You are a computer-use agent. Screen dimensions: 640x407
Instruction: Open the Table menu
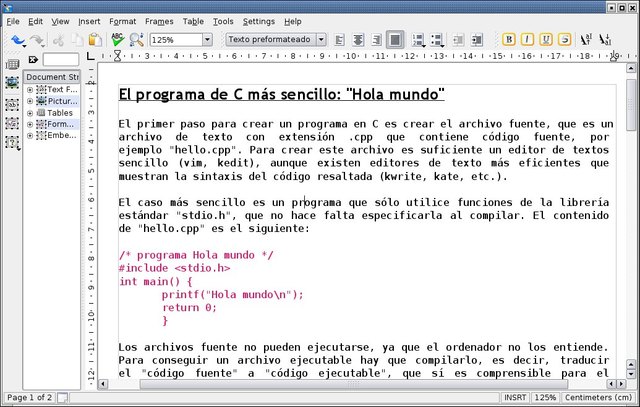tap(193, 22)
